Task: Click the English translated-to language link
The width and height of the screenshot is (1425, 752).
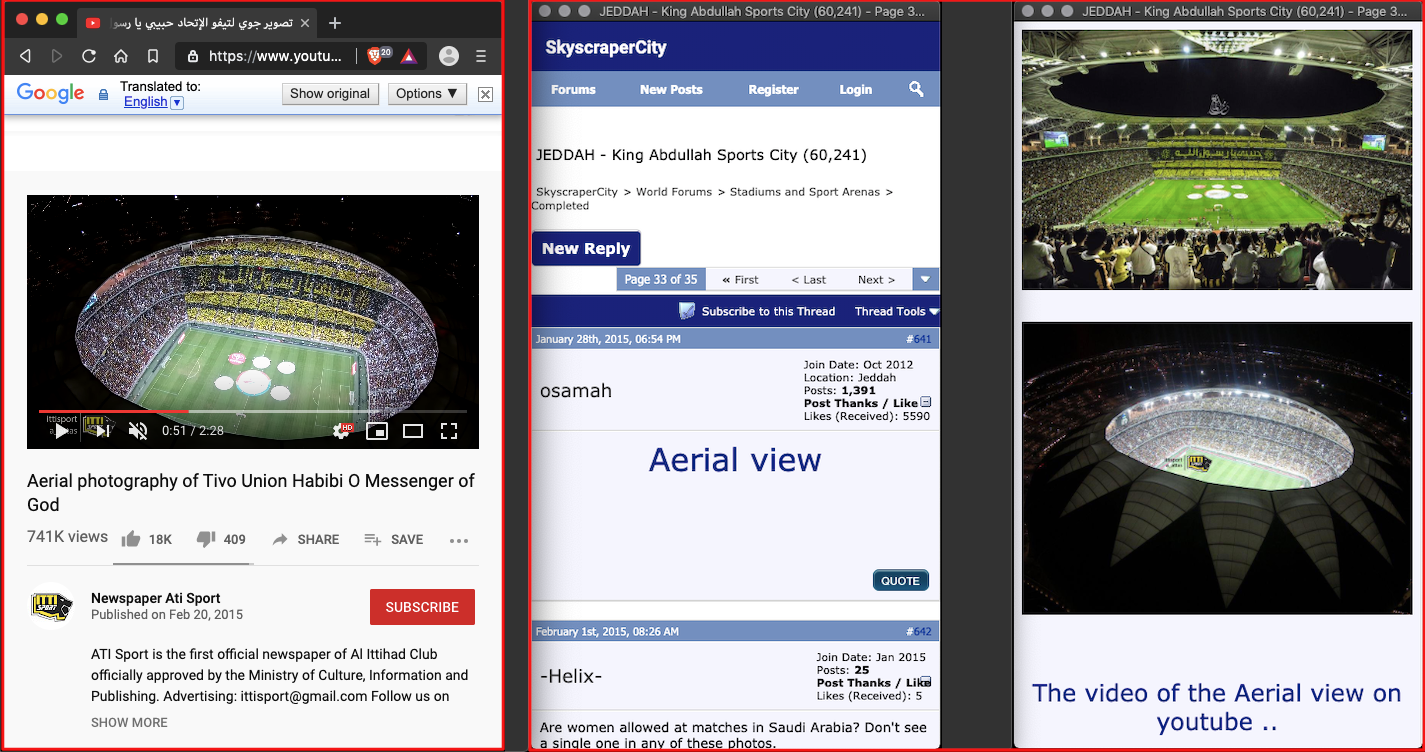Action: tap(145, 102)
